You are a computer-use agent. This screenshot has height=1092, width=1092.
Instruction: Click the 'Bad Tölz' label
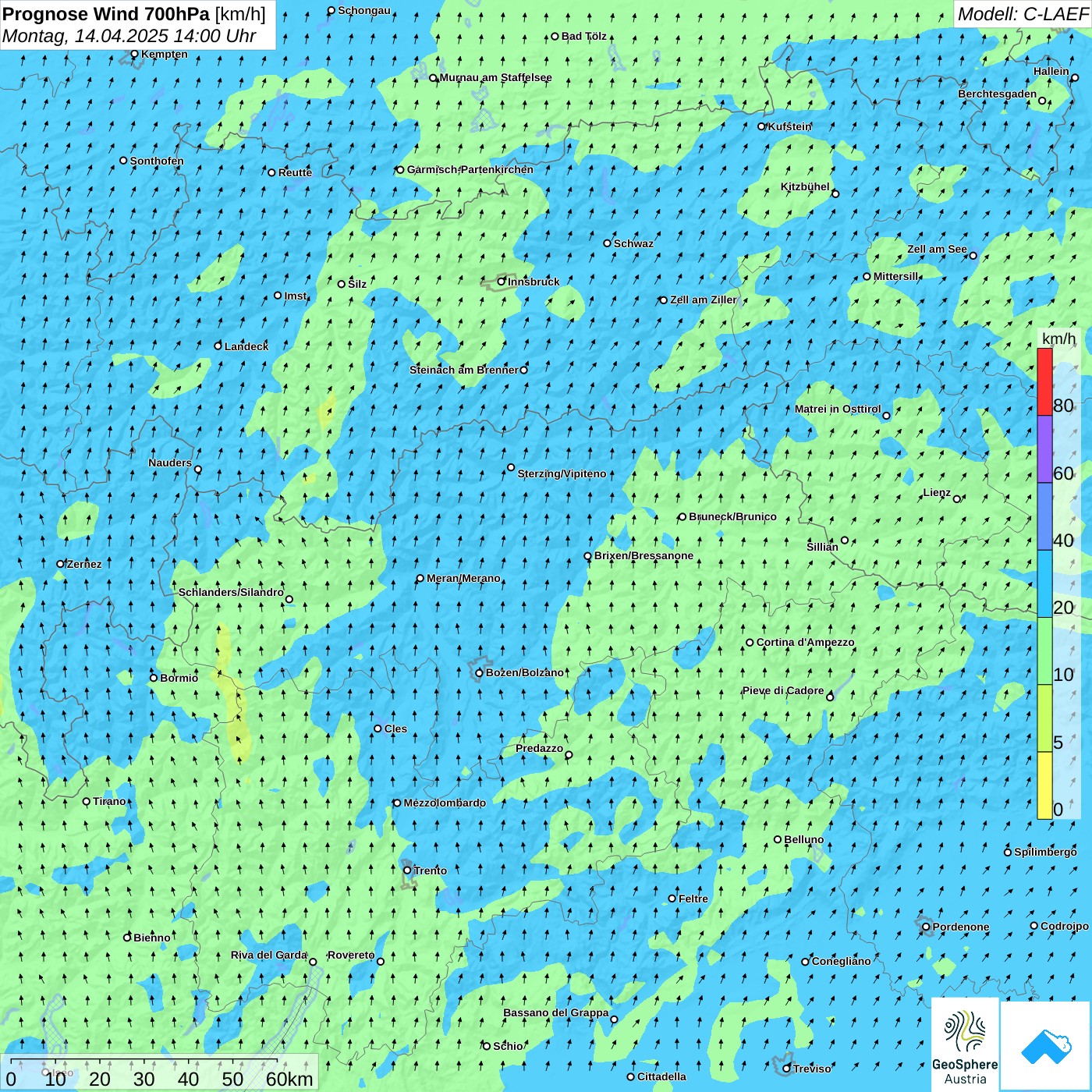(x=583, y=36)
